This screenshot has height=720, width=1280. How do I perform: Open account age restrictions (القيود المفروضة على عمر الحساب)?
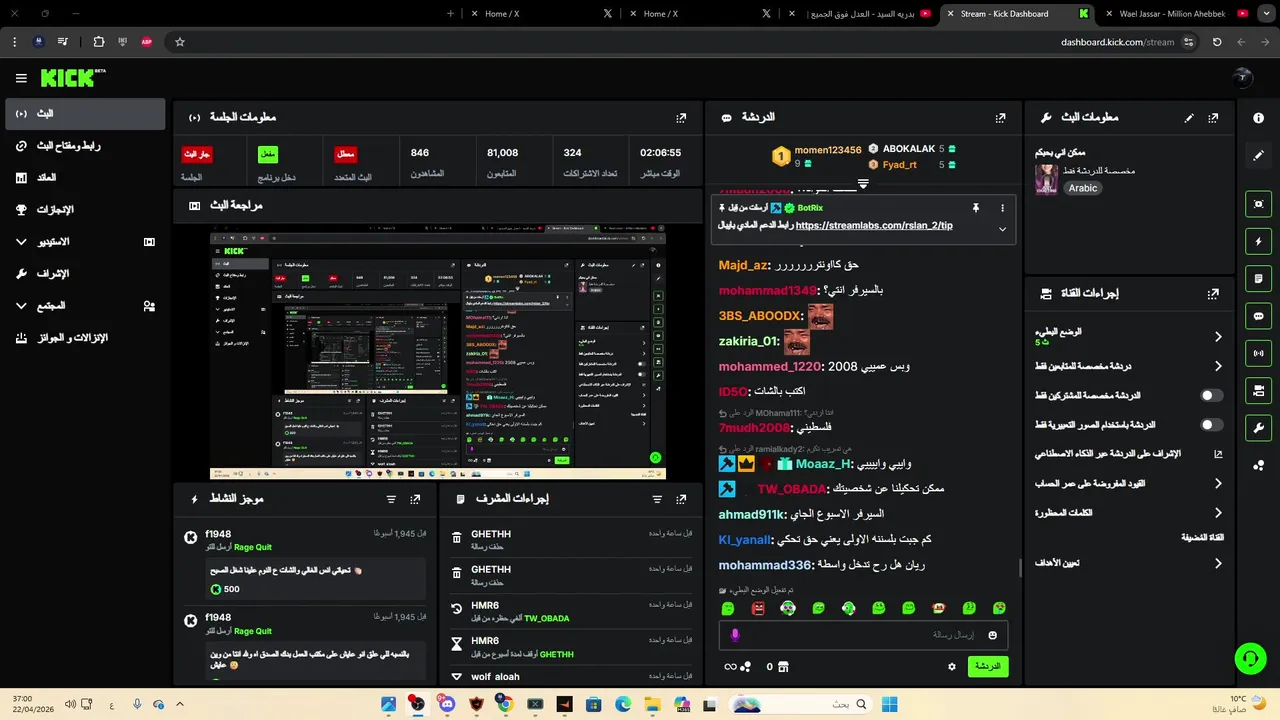pyautogui.click(x=1129, y=483)
